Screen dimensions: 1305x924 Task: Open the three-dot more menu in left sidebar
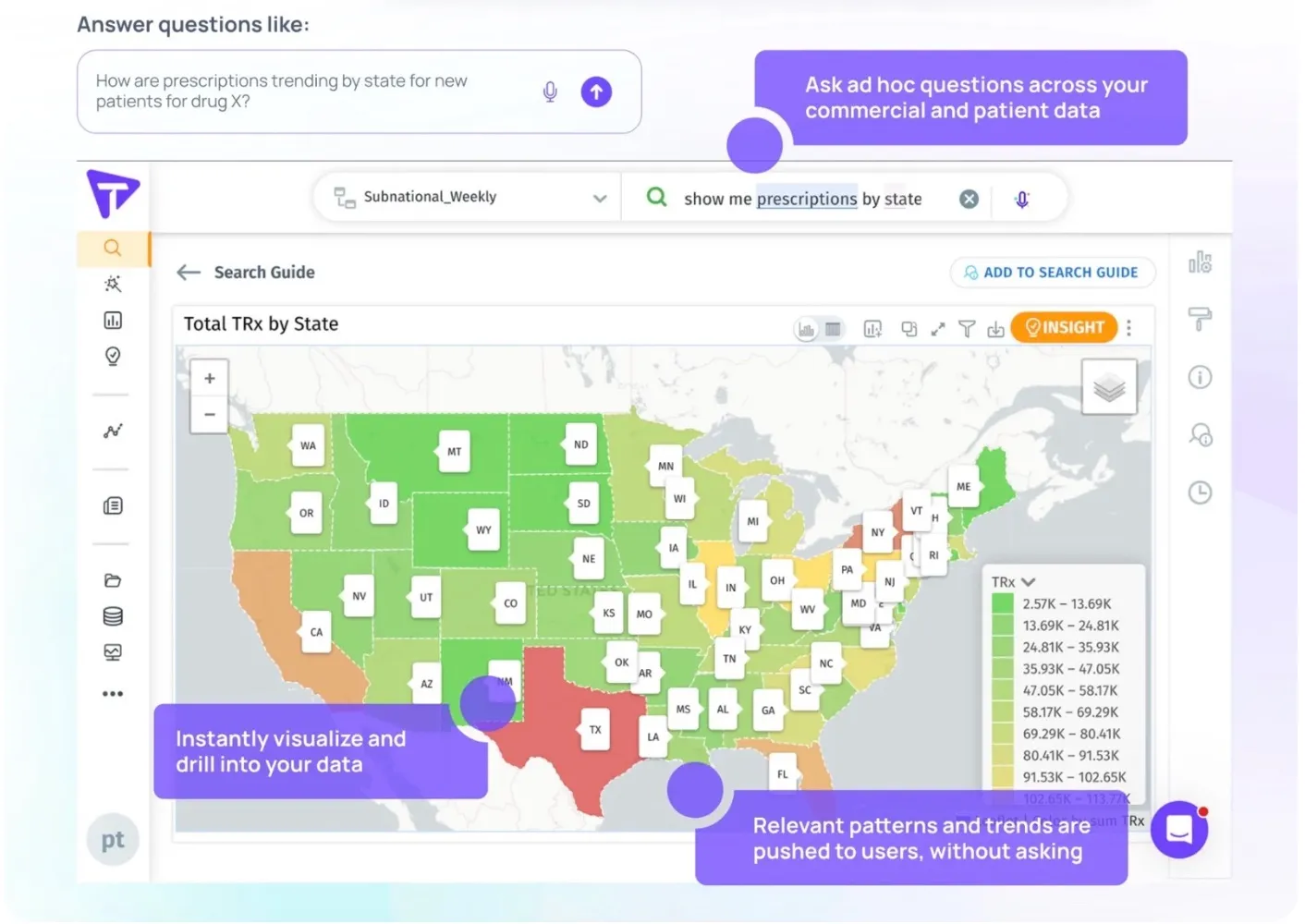coord(113,694)
